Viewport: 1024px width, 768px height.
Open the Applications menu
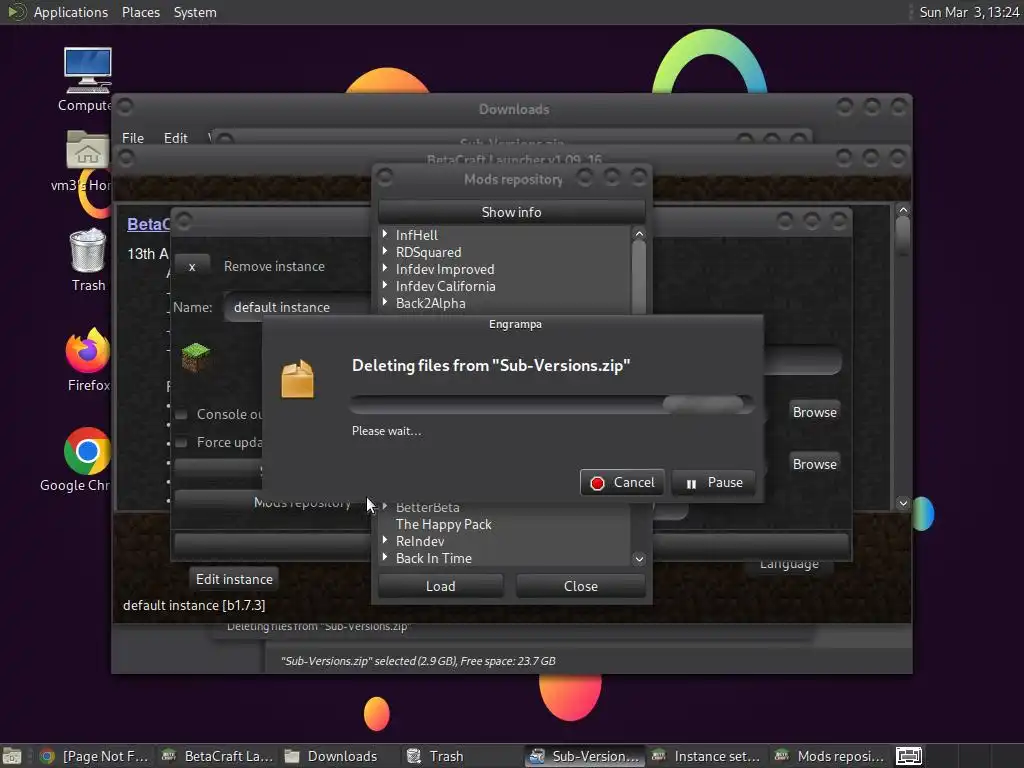point(71,12)
